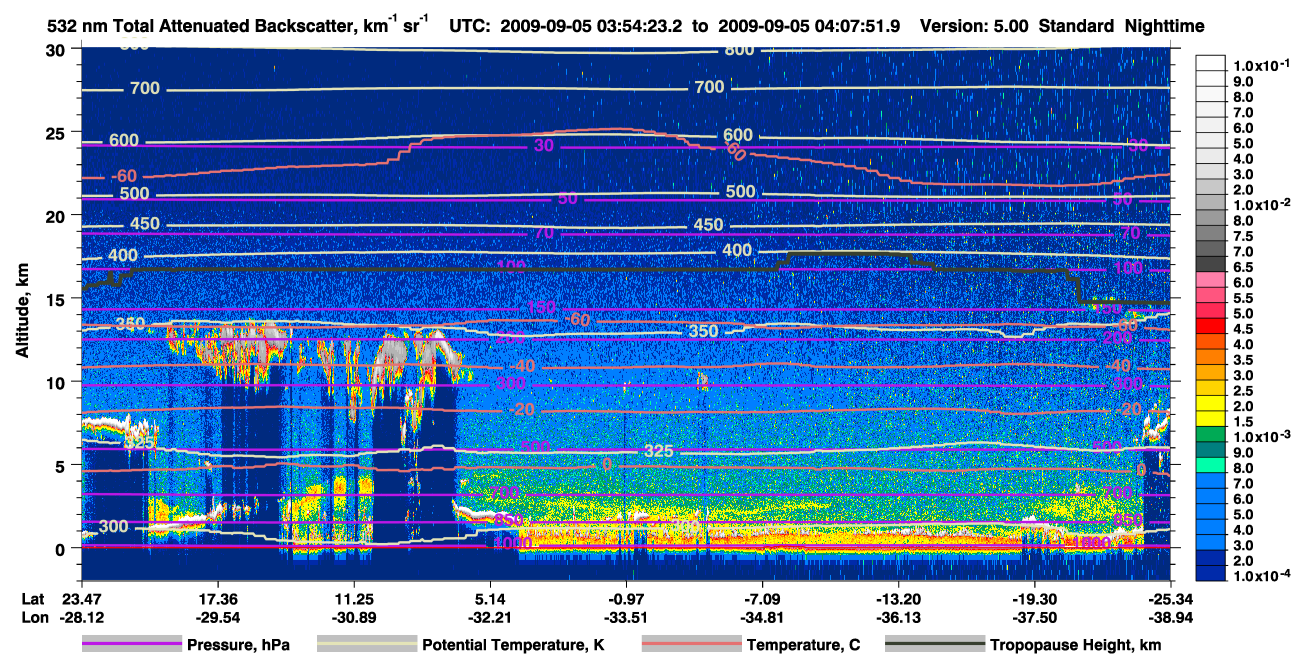Click colorbar label 3.5
1300x667 pixels.
[x=1244, y=359]
